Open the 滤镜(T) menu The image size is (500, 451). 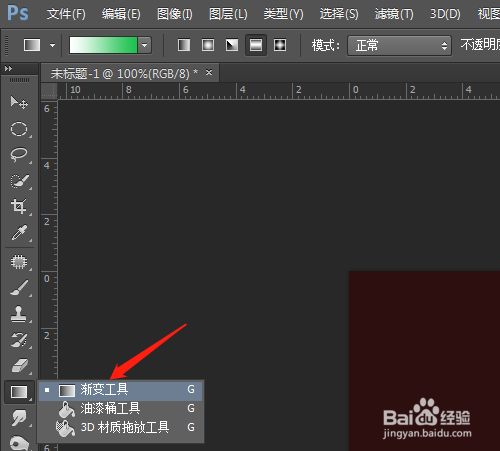[394, 14]
